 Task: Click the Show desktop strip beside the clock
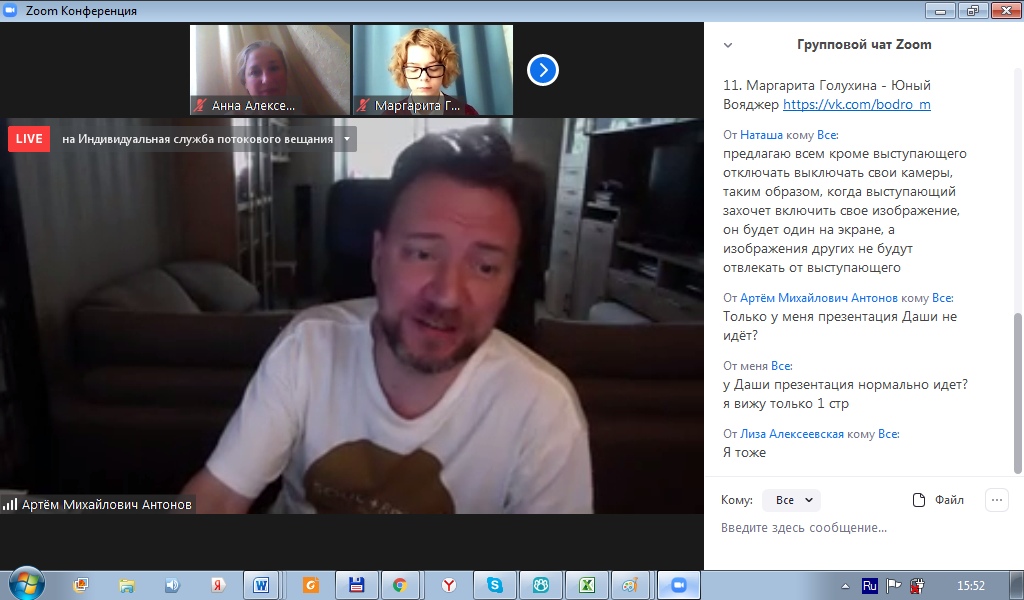pos(1019,586)
